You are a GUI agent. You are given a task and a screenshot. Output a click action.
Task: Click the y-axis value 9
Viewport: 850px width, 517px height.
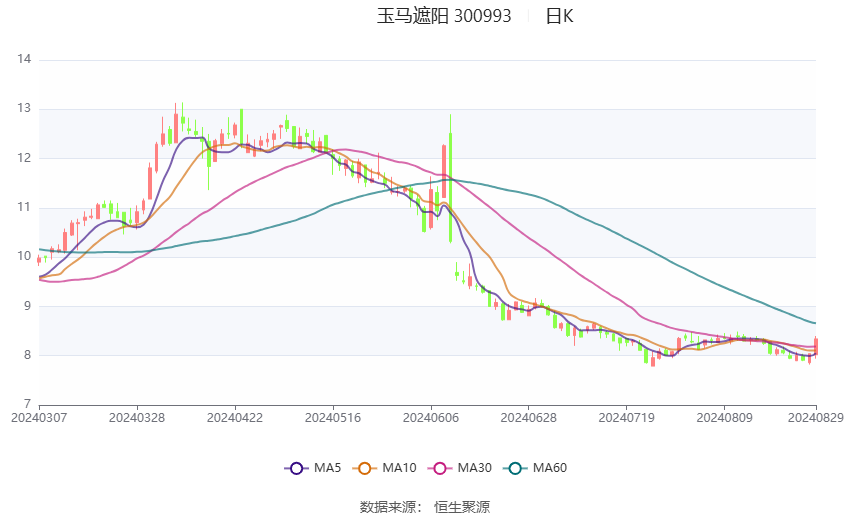point(28,306)
